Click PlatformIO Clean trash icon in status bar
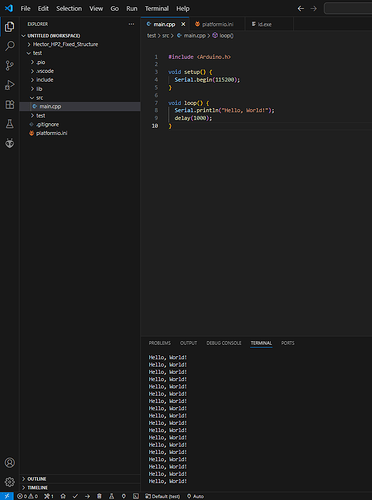Image resolution: width=372 pixels, height=500 pixels. 99,496
